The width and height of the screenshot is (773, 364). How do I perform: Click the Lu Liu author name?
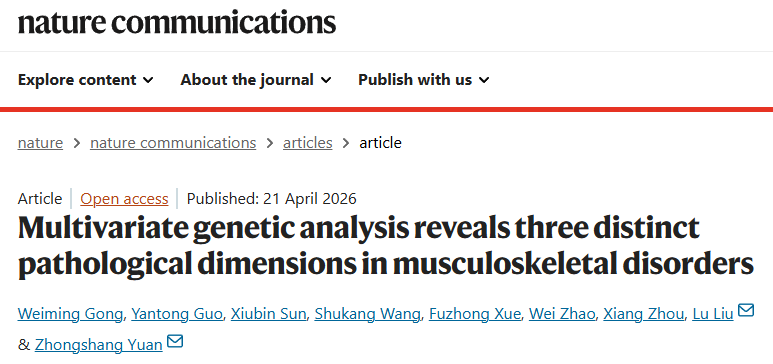pos(713,314)
